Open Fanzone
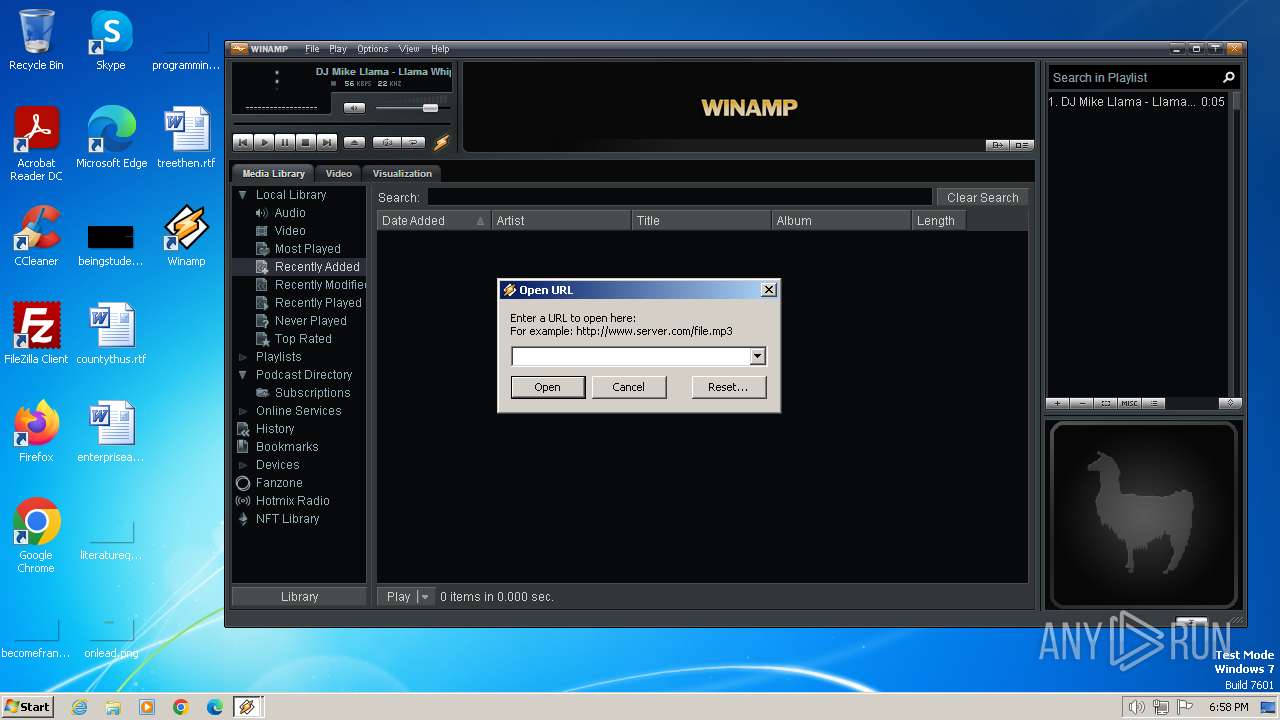The width and height of the screenshot is (1280, 720). coord(278,483)
